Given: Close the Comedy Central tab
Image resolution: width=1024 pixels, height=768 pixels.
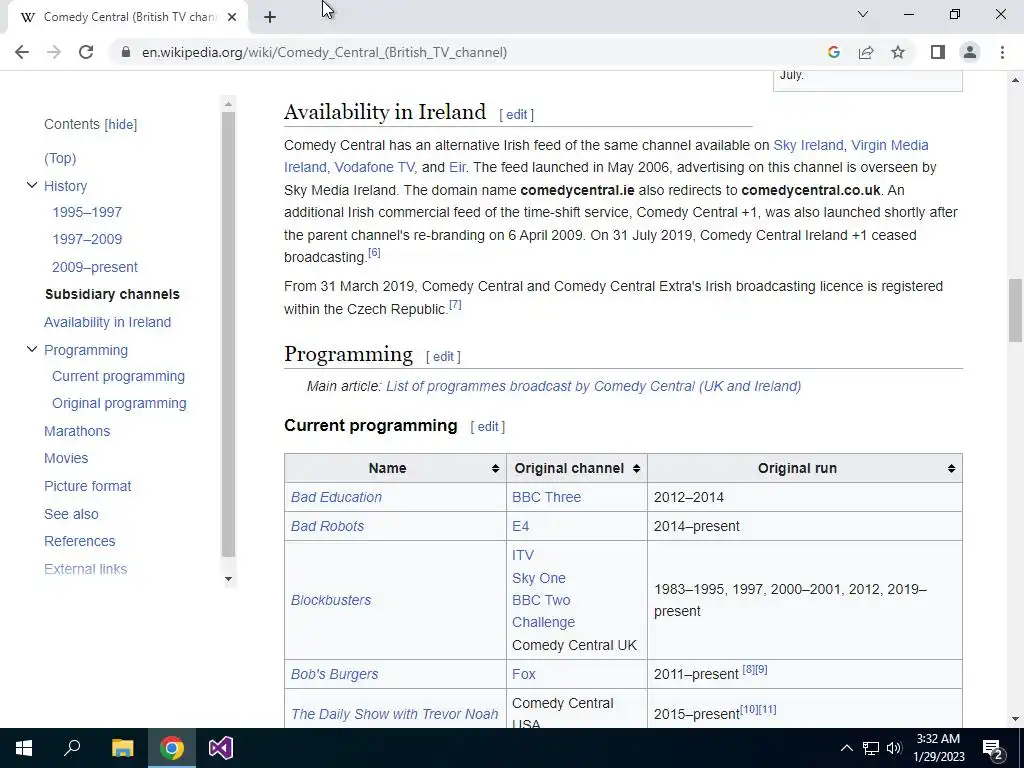Looking at the screenshot, I should [232, 17].
